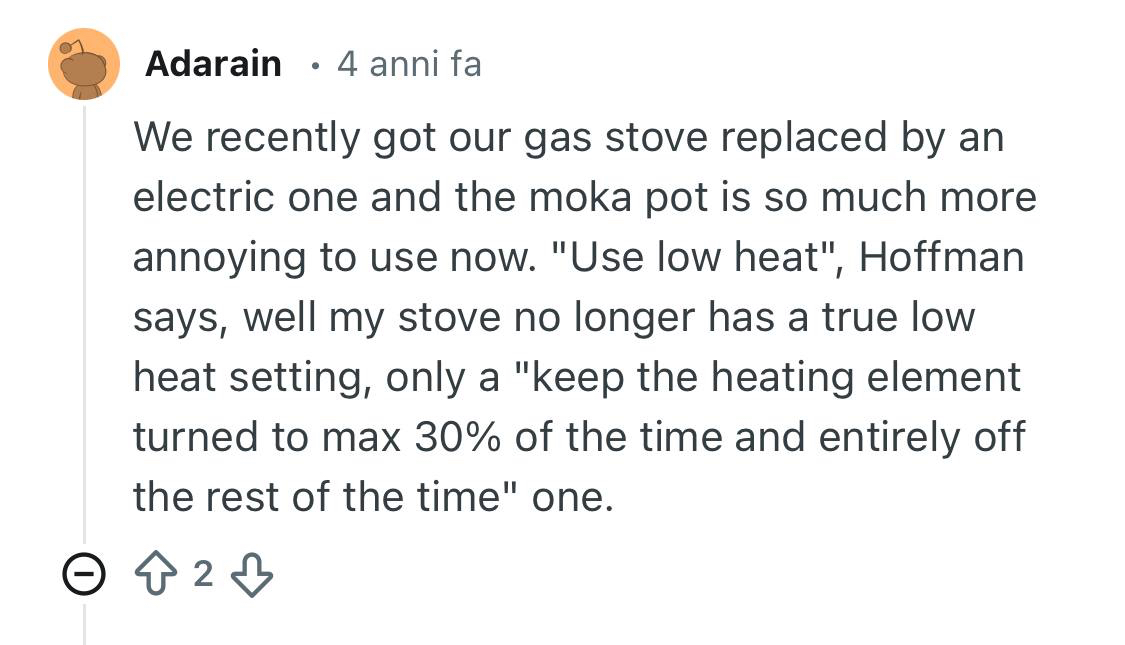Click the word "Hoffman" in the comment

pyautogui.click(x=941, y=257)
